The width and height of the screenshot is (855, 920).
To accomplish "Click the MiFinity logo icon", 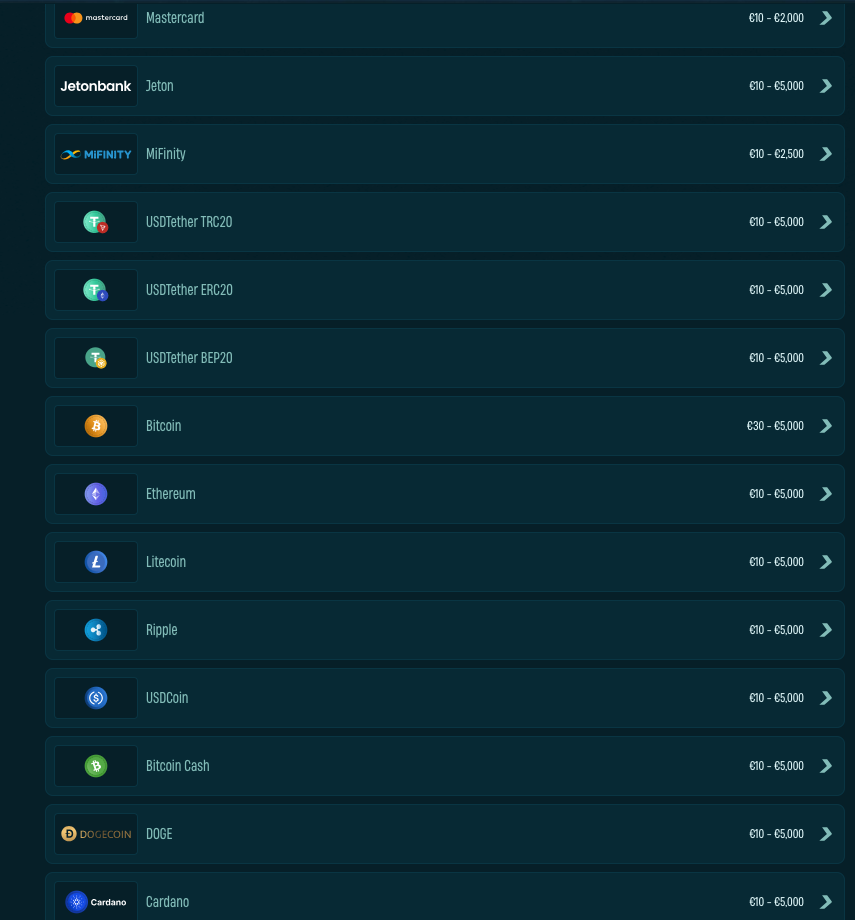I will (x=96, y=154).
